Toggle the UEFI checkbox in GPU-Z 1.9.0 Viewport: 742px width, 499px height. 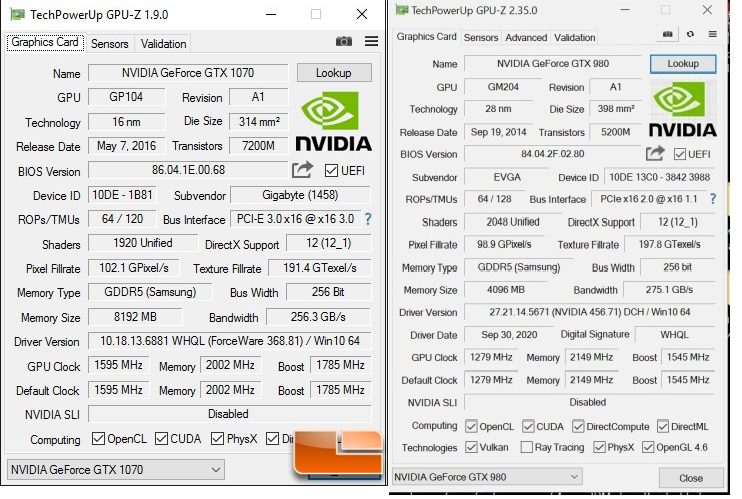click(x=331, y=170)
